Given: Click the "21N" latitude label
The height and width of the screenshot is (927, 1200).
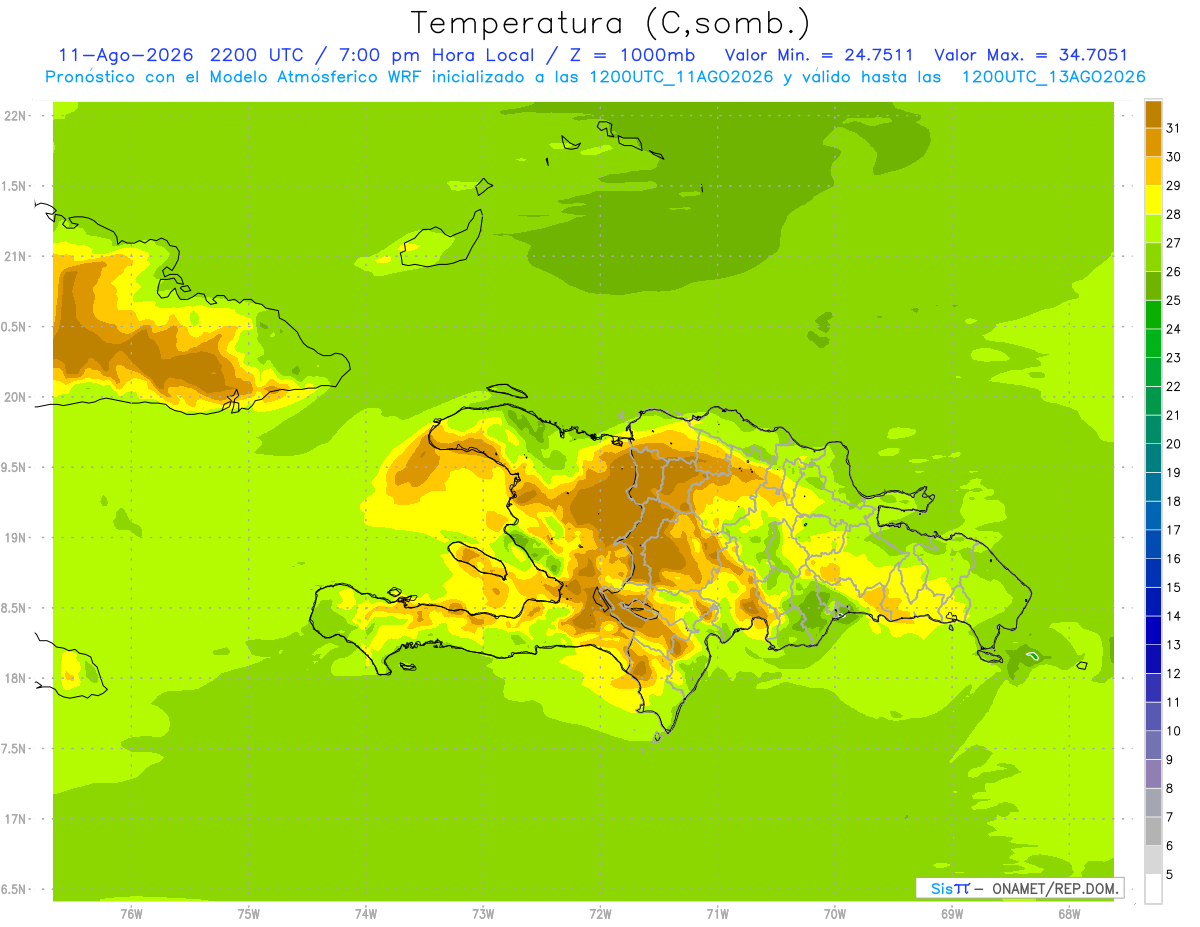Looking at the screenshot, I should pyautogui.click(x=15, y=257).
